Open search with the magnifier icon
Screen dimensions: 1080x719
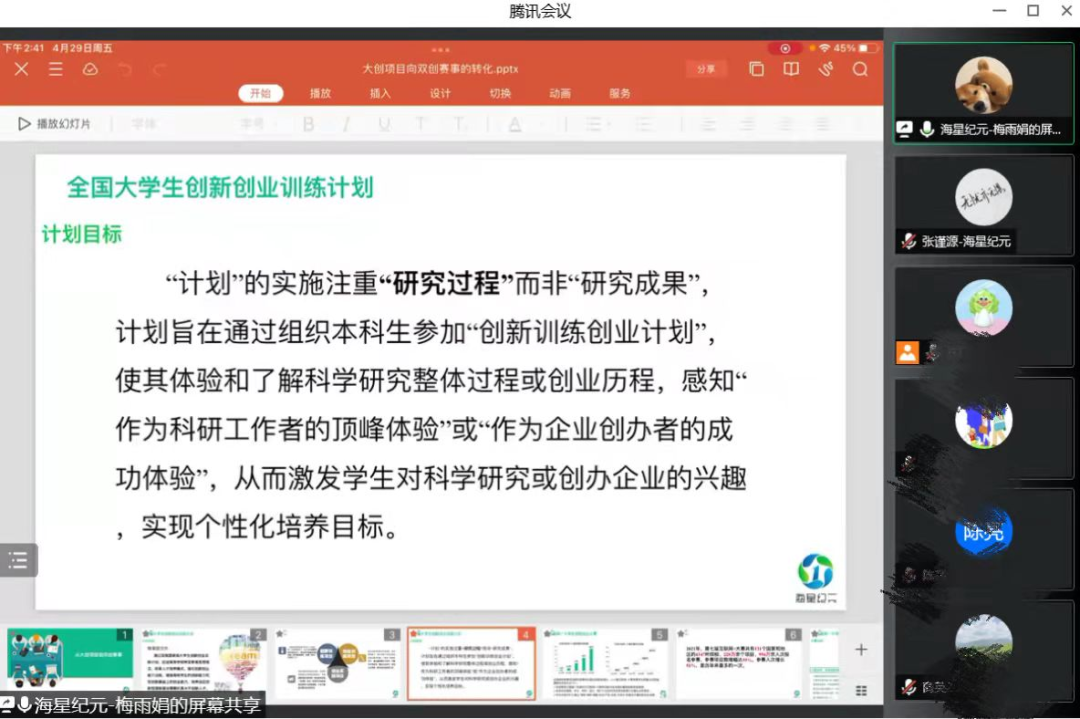click(x=858, y=68)
